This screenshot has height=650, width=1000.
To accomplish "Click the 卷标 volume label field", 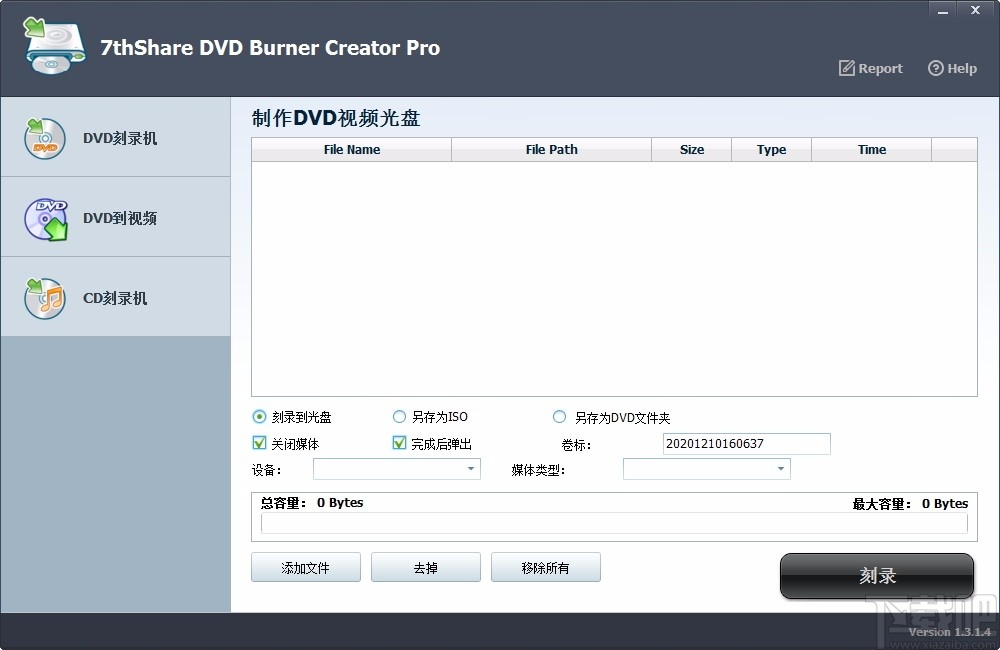I will point(745,443).
